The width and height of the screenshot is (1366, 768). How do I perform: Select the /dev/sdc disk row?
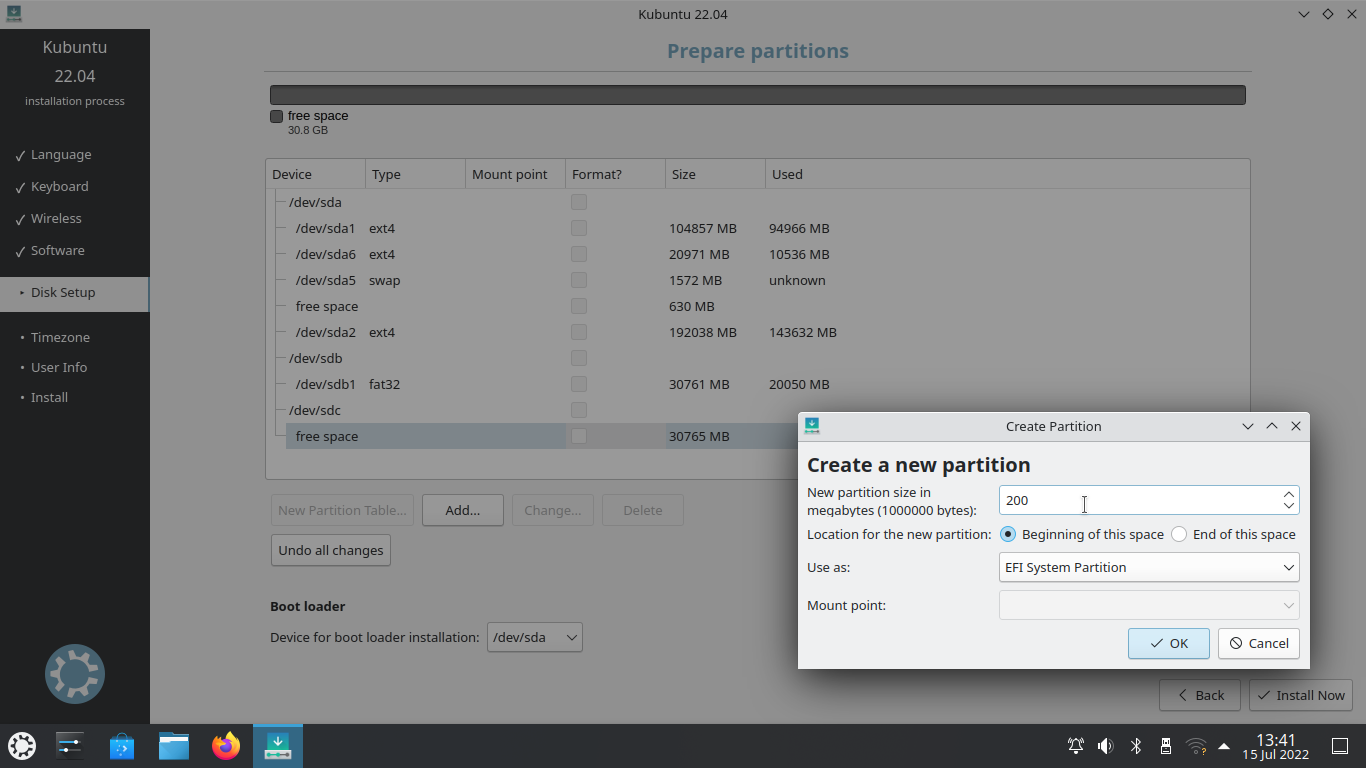point(757,410)
